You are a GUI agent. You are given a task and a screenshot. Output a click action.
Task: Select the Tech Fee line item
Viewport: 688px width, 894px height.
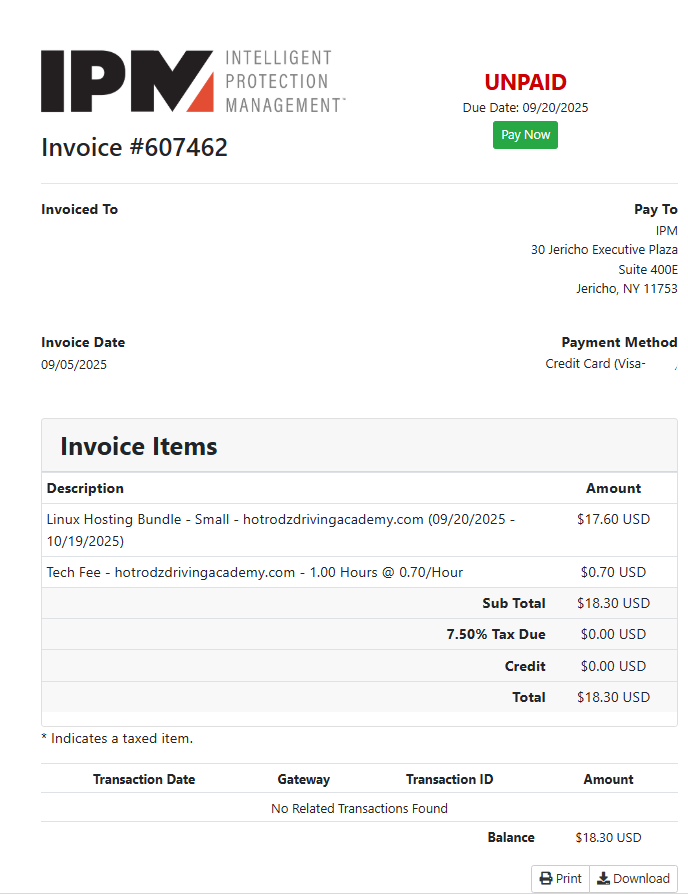click(x=254, y=572)
